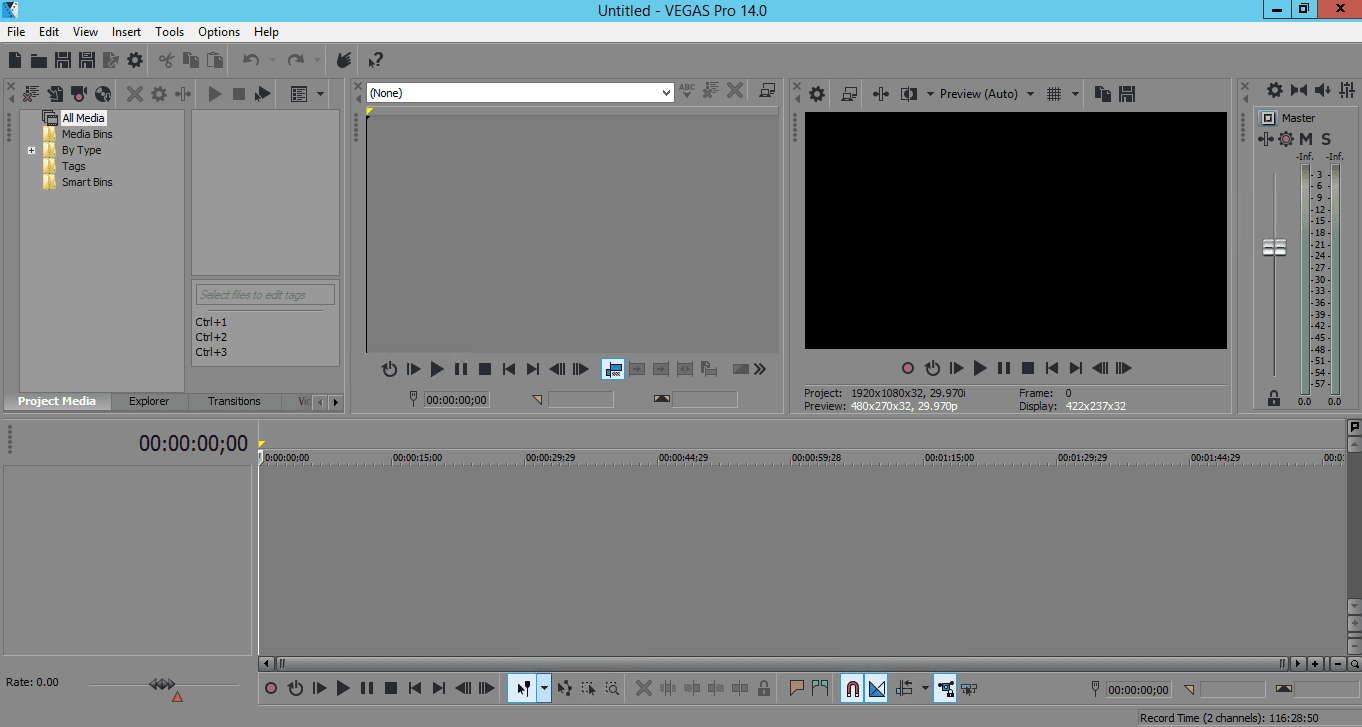This screenshot has height=727, width=1362.
Task: Open Auto Ripple mode dropdown arrow
Action: click(x=925, y=688)
